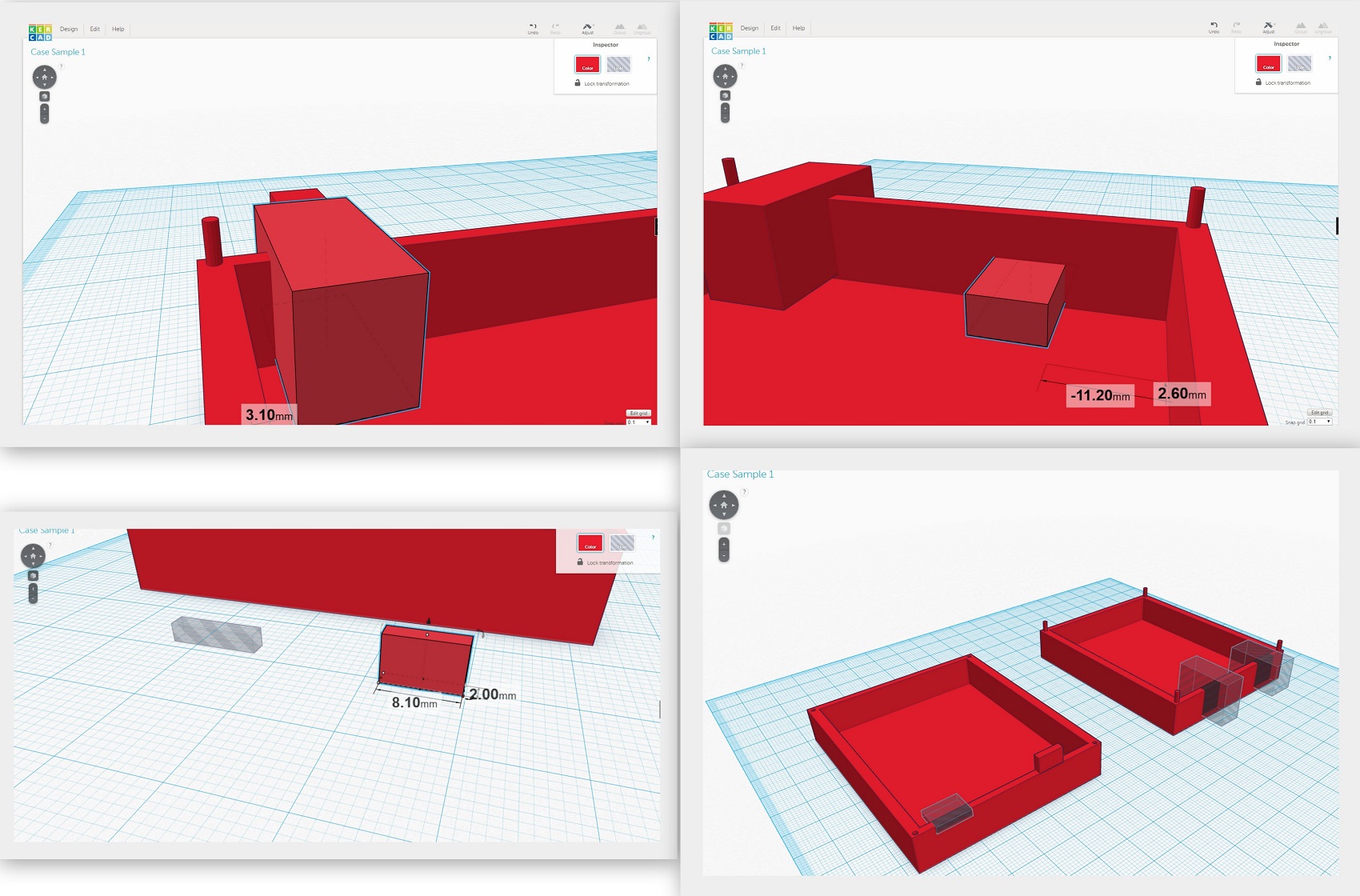1360x896 pixels.
Task: Expand the orbit down arrow on navigation controls
Action: click(x=44, y=86)
